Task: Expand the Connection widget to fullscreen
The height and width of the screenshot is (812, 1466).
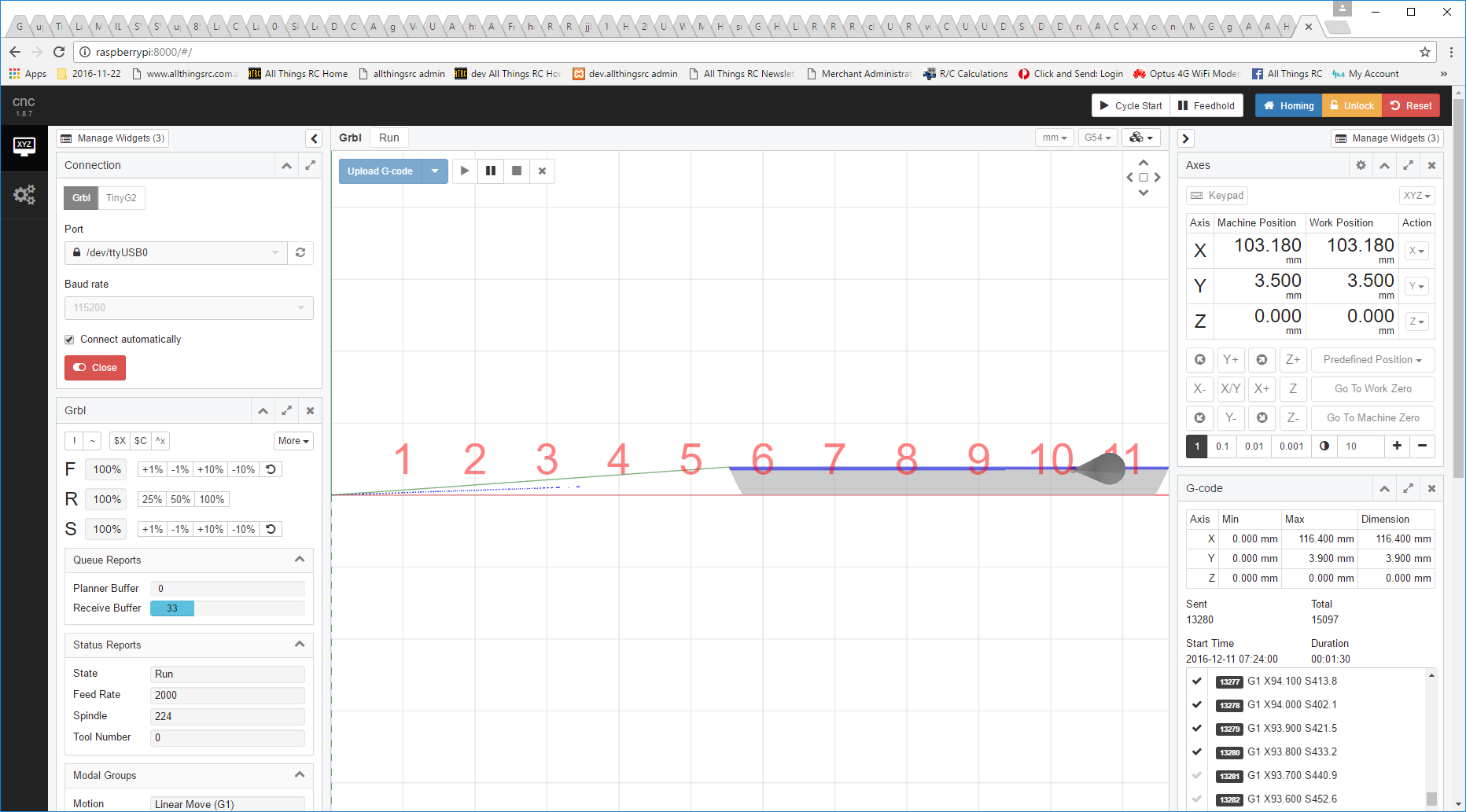Action: (310, 165)
